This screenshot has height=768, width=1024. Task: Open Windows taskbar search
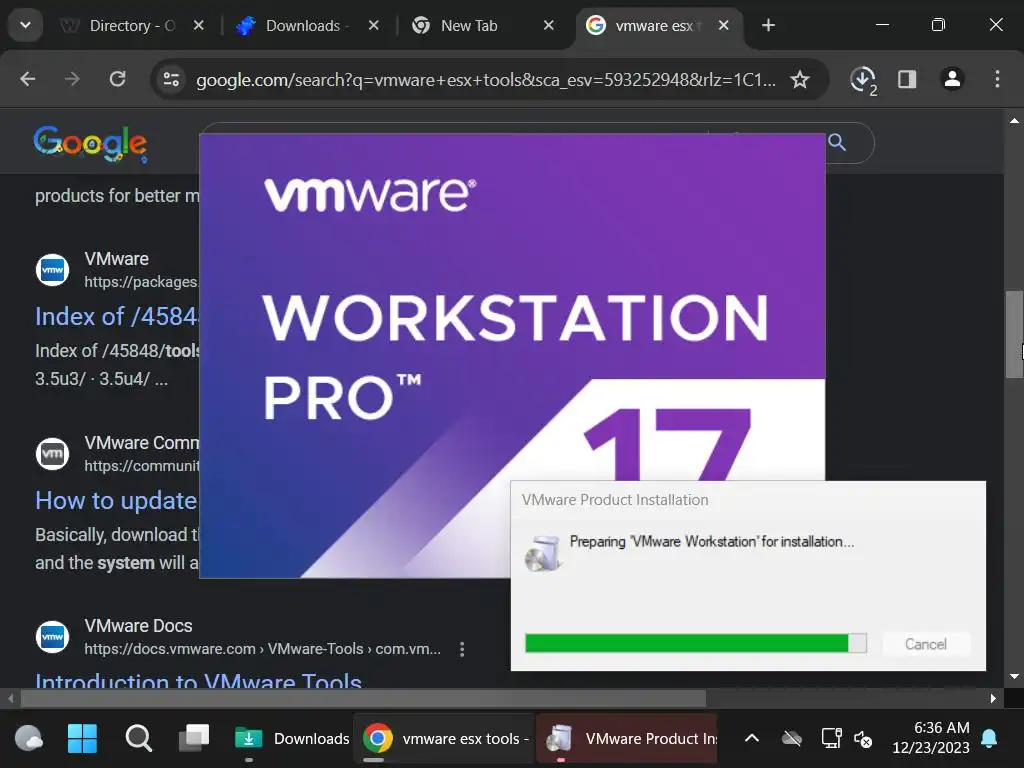click(x=138, y=739)
